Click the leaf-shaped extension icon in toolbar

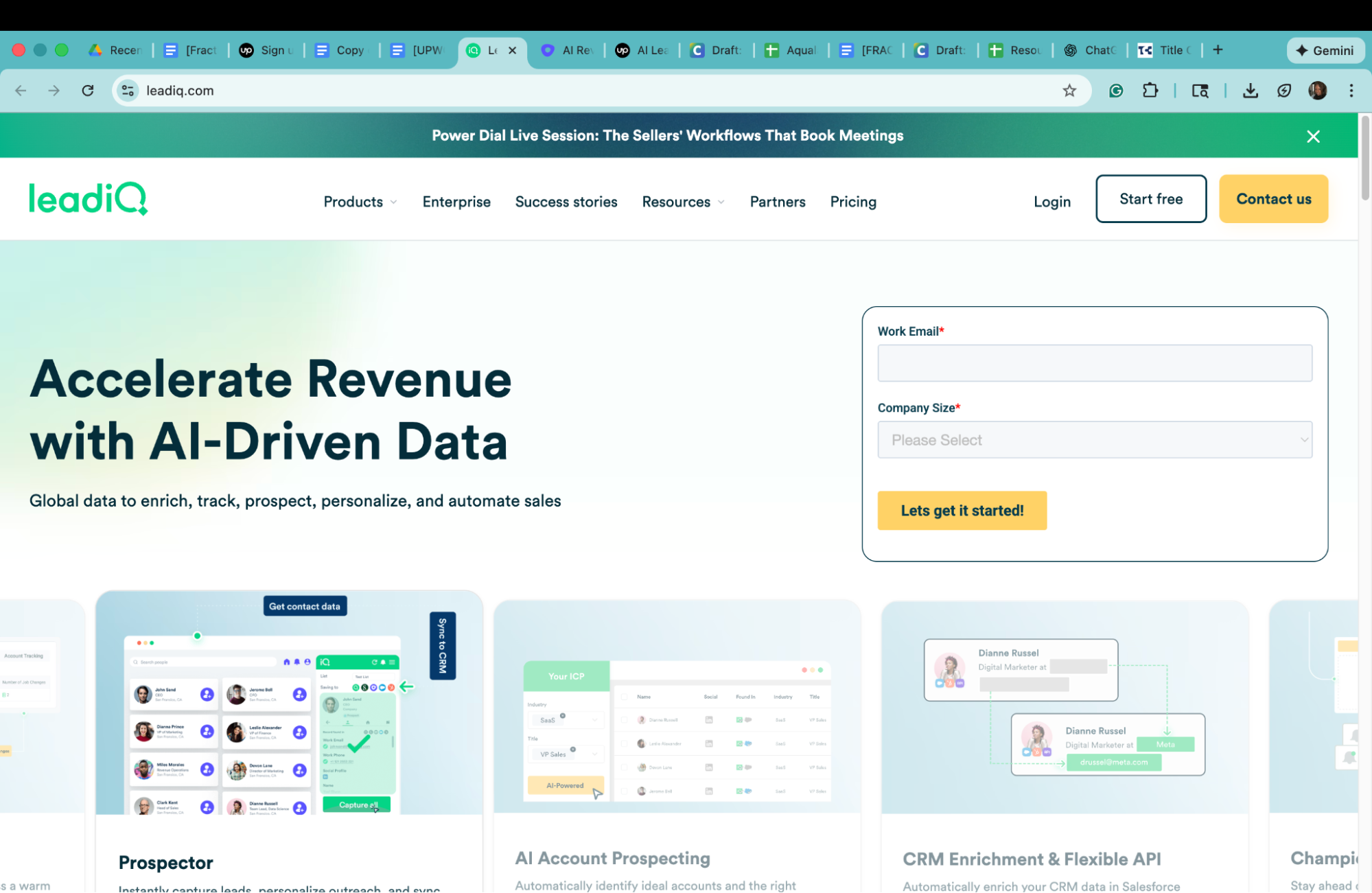[1284, 91]
